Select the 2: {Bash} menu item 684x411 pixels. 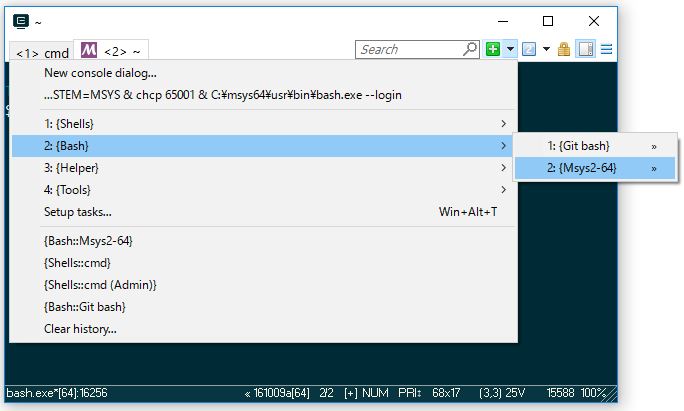(263, 146)
